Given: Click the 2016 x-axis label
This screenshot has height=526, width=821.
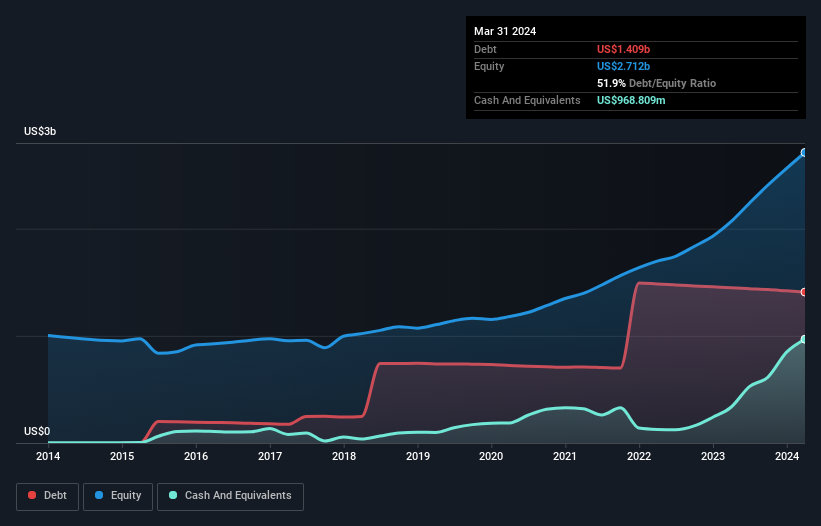Looking at the screenshot, I should point(196,456).
